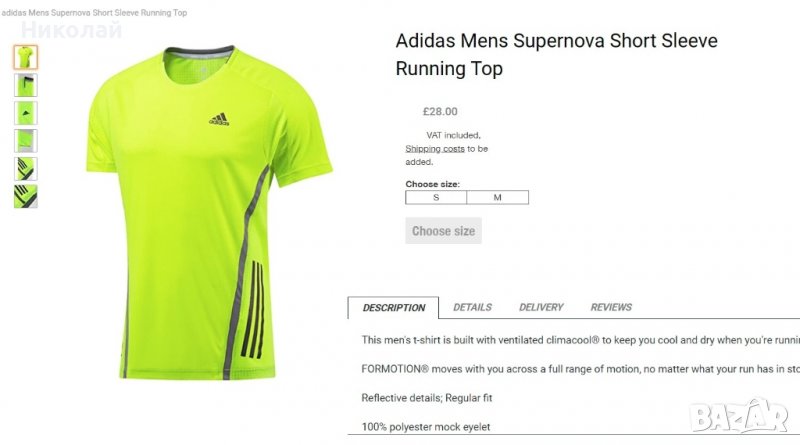The width and height of the screenshot is (800, 445).
Task: Select the first front-view shirt thumbnail
Action: tap(26, 57)
